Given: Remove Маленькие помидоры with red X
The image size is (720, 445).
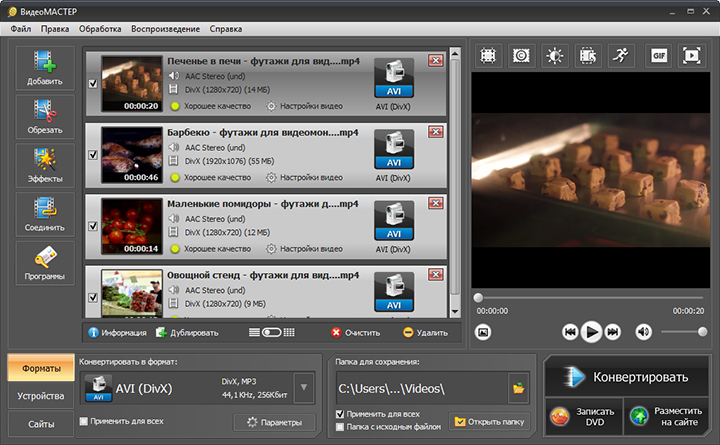Looking at the screenshot, I should (x=435, y=203).
